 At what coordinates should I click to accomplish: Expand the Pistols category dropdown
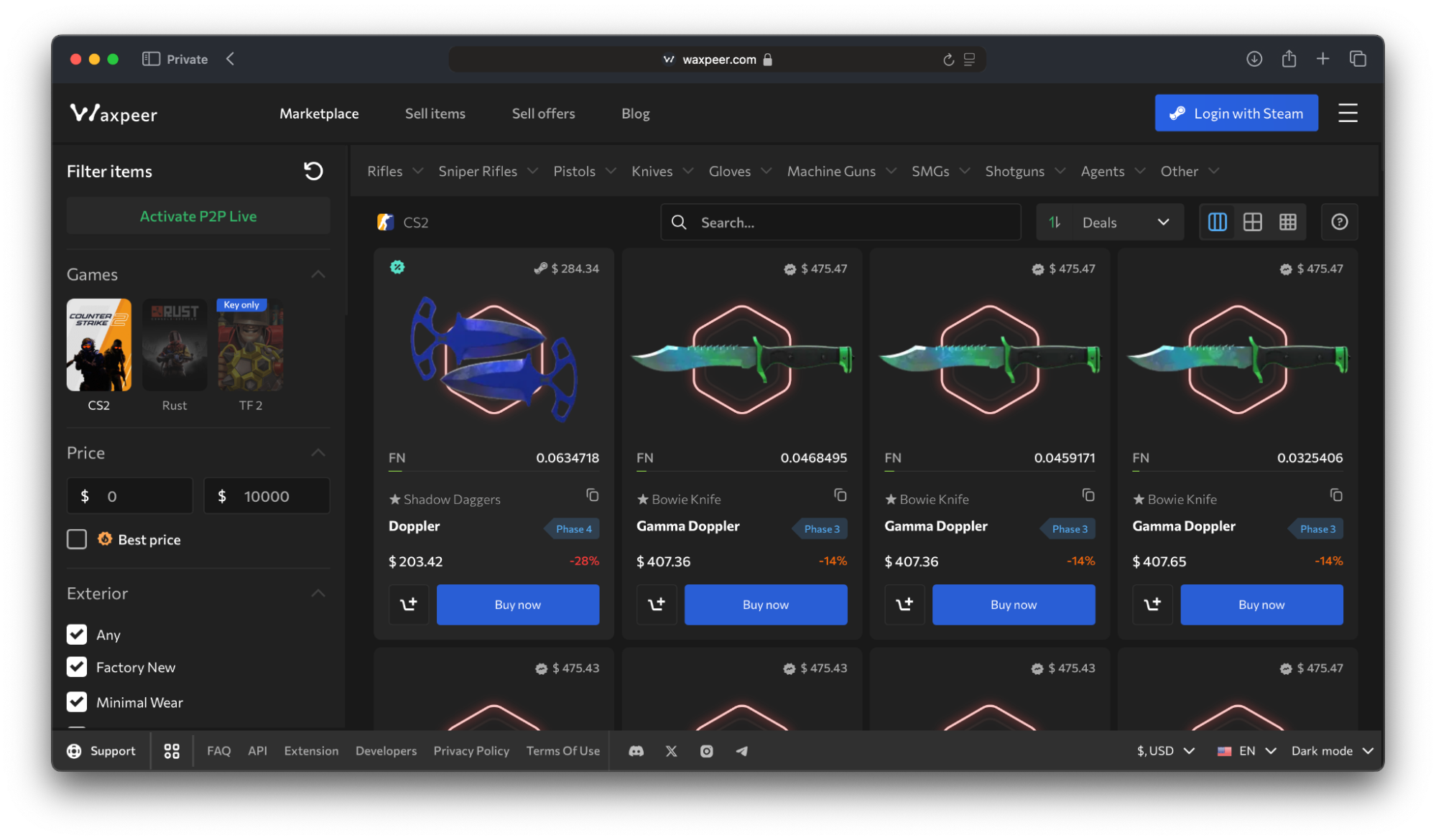click(585, 171)
